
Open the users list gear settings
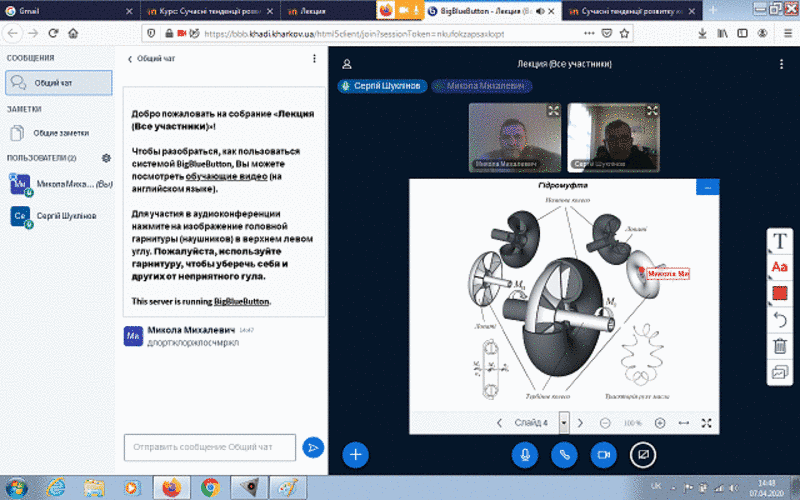[106, 158]
